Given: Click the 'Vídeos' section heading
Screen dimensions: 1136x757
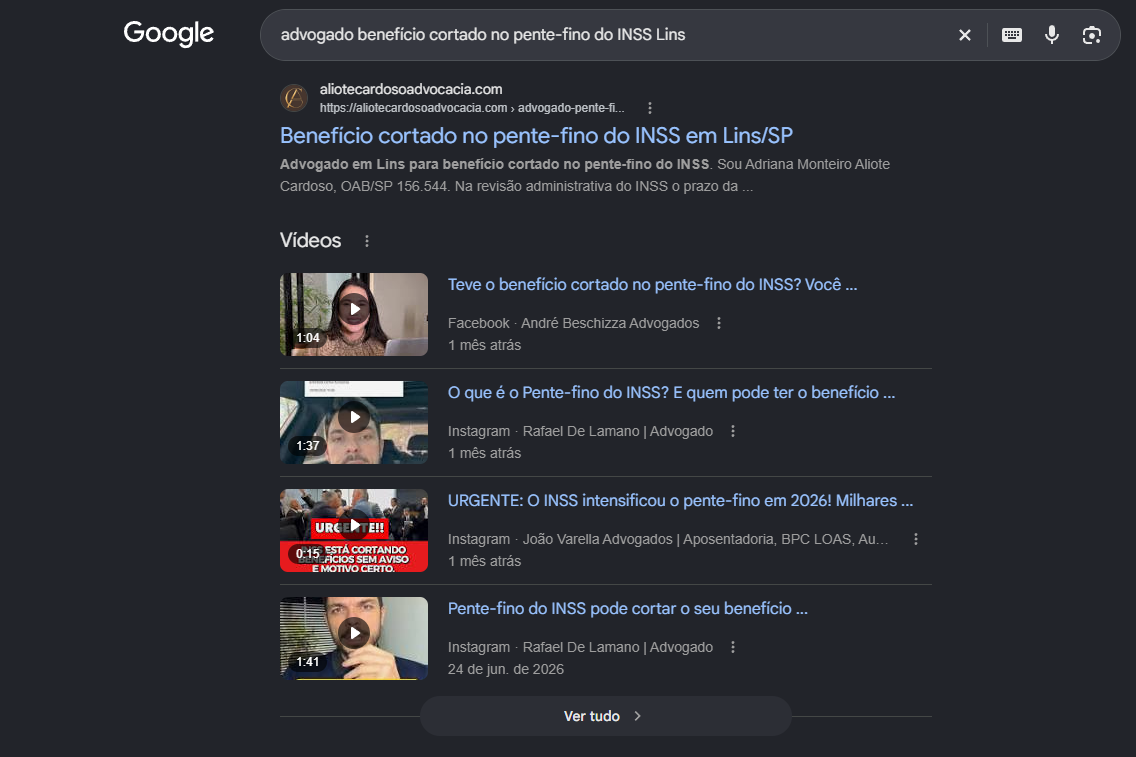Looking at the screenshot, I should click(x=310, y=241).
